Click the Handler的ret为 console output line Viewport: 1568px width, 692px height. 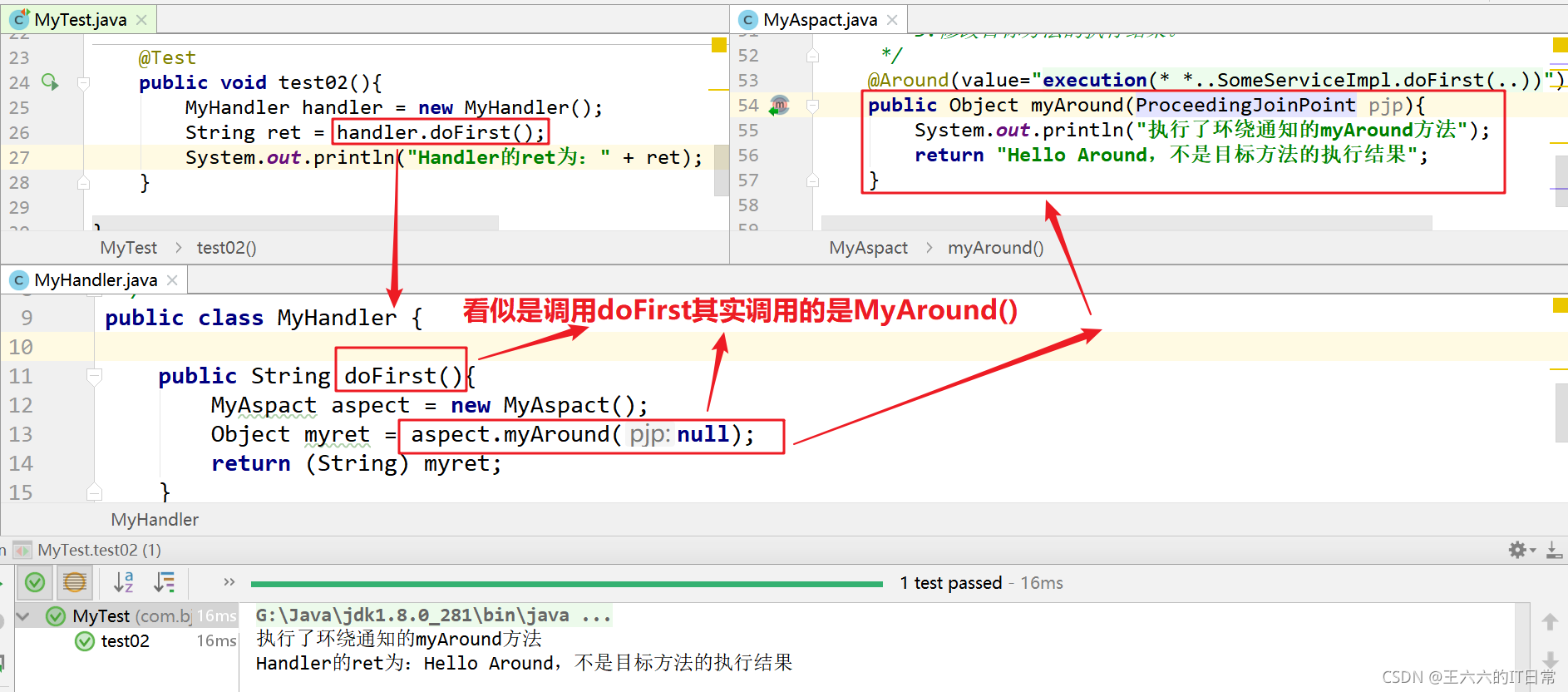click(x=524, y=663)
